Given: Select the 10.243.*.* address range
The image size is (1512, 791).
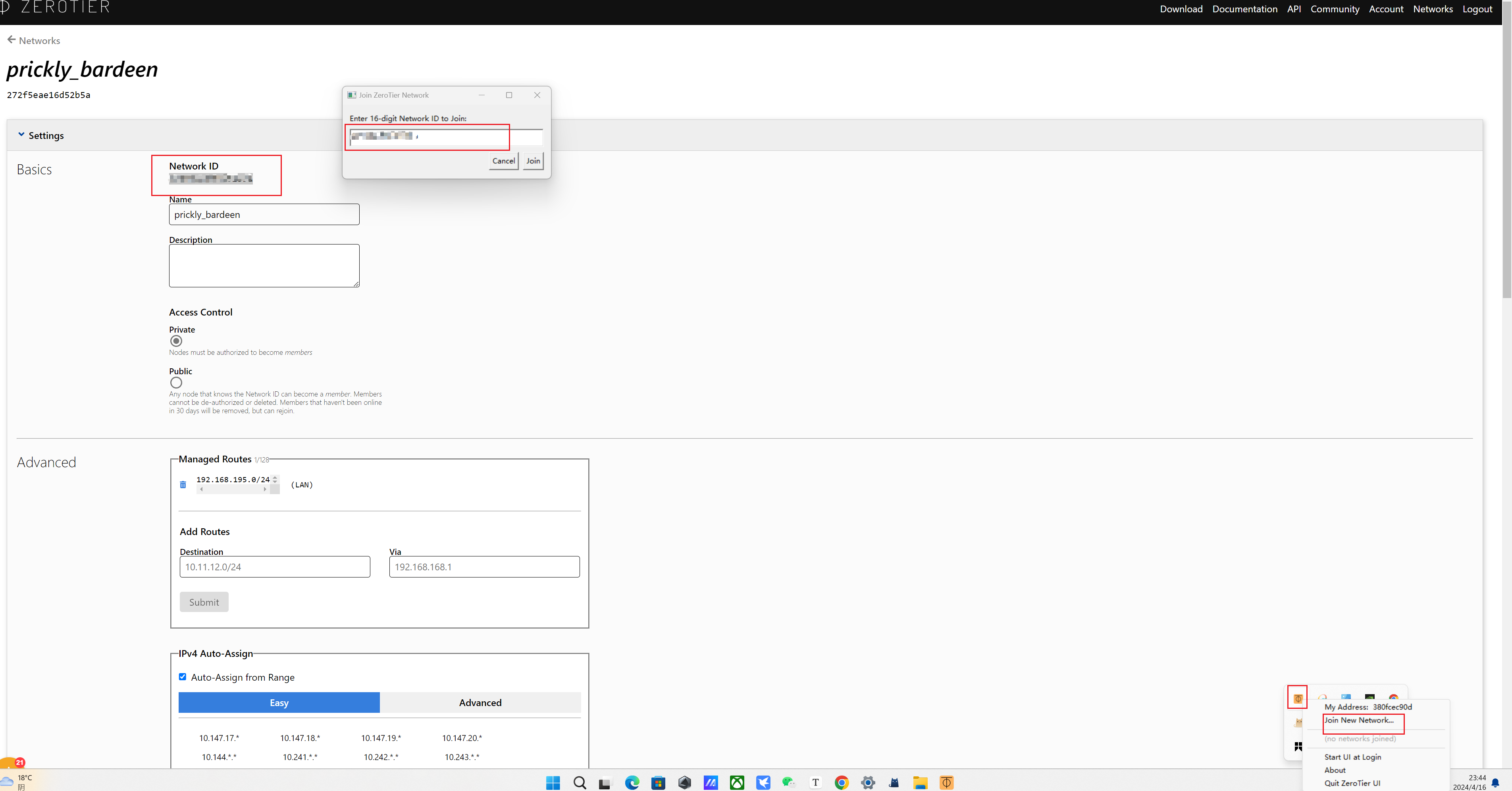Looking at the screenshot, I should [x=462, y=757].
